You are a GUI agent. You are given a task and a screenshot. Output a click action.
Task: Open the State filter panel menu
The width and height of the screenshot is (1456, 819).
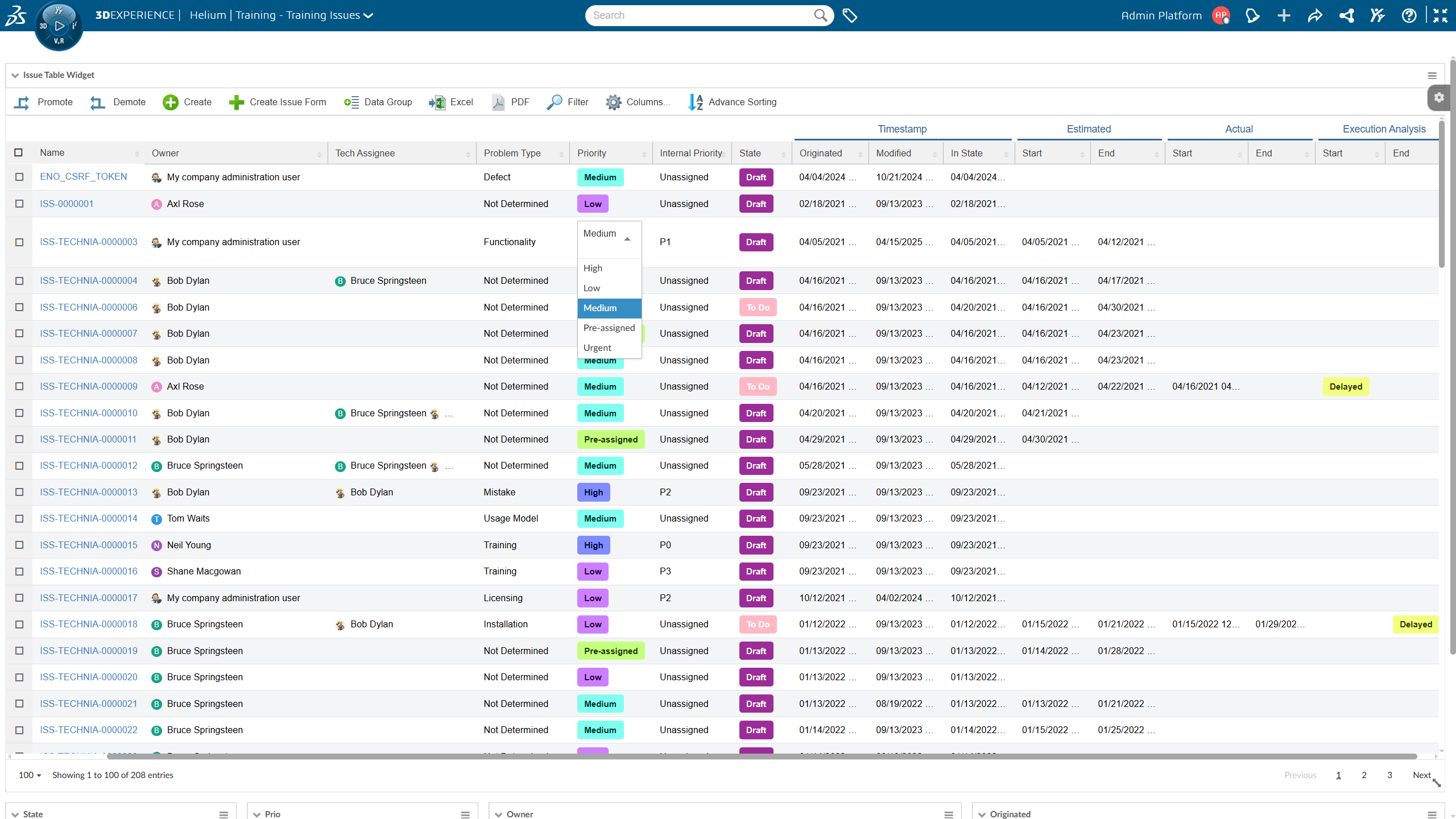pyautogui.click(x=222, y=813)
